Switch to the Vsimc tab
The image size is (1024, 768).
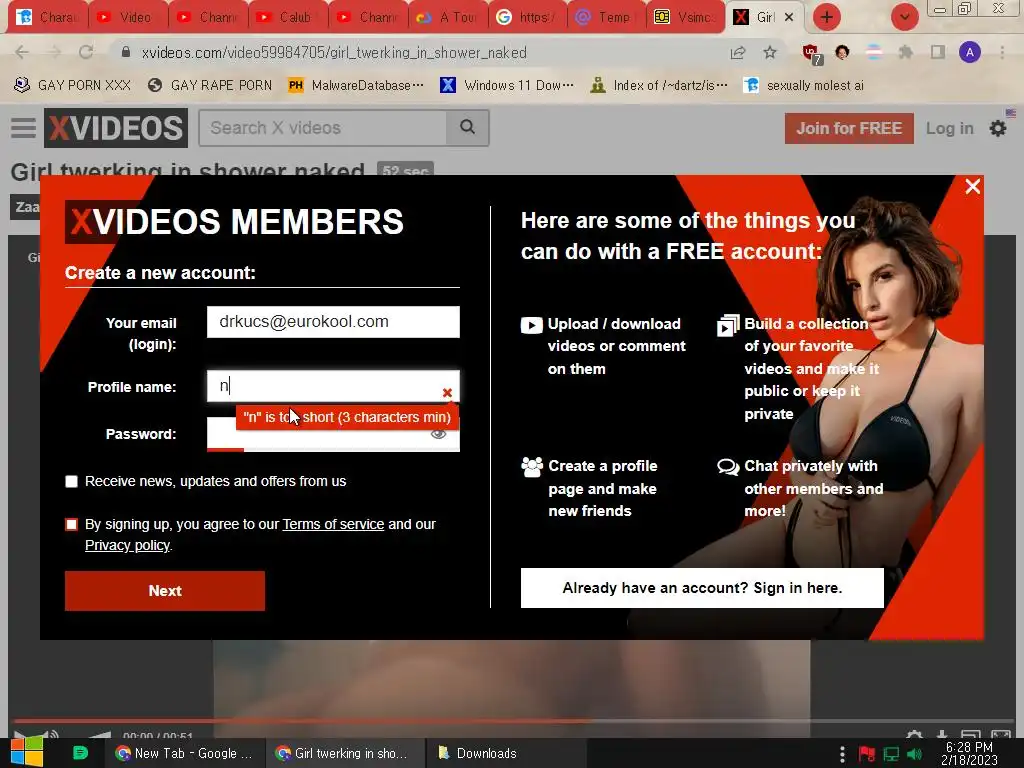(x=687, y=18)
